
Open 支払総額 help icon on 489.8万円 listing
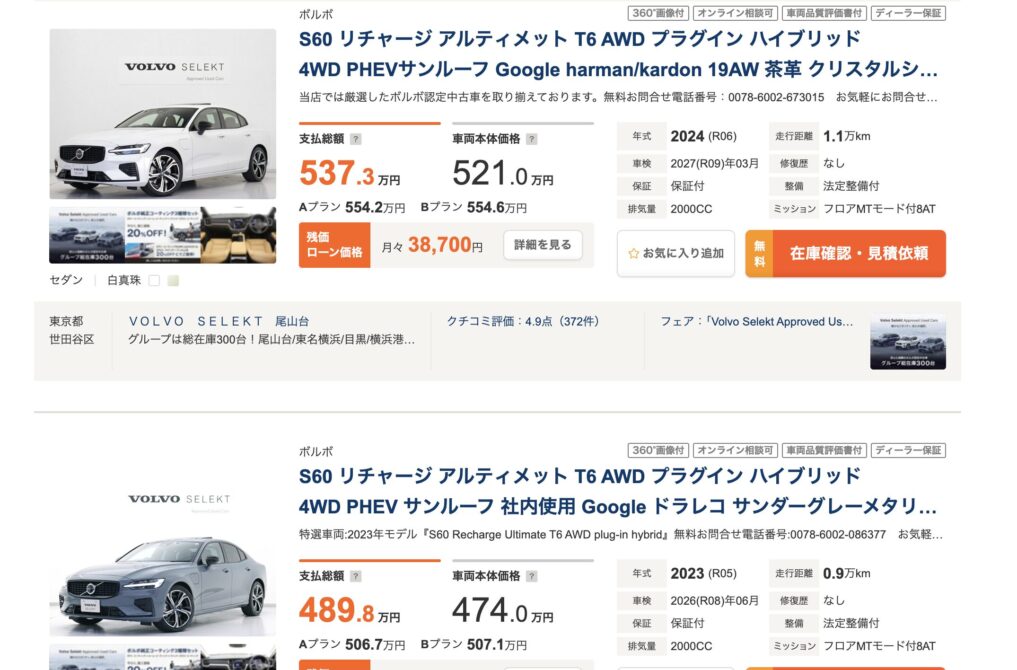(356, 576)
